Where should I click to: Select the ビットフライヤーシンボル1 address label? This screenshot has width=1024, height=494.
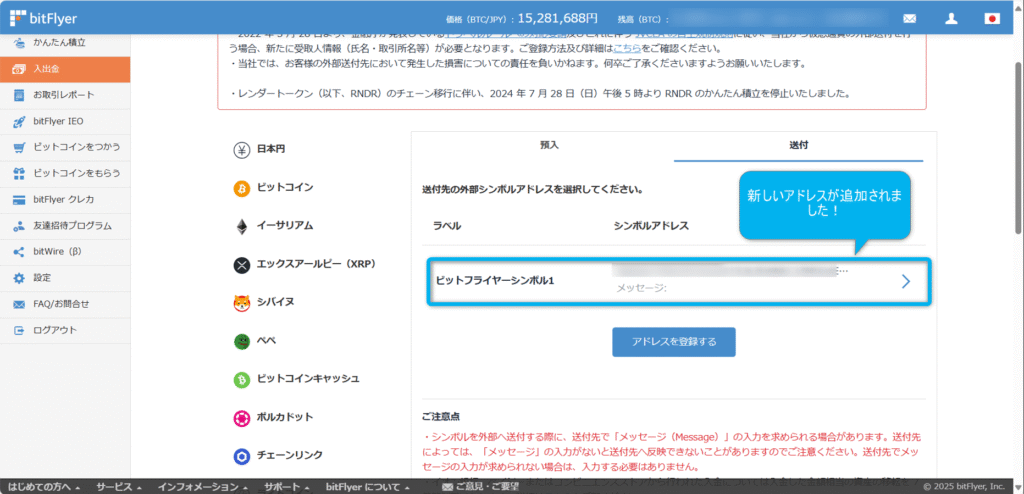494,280
